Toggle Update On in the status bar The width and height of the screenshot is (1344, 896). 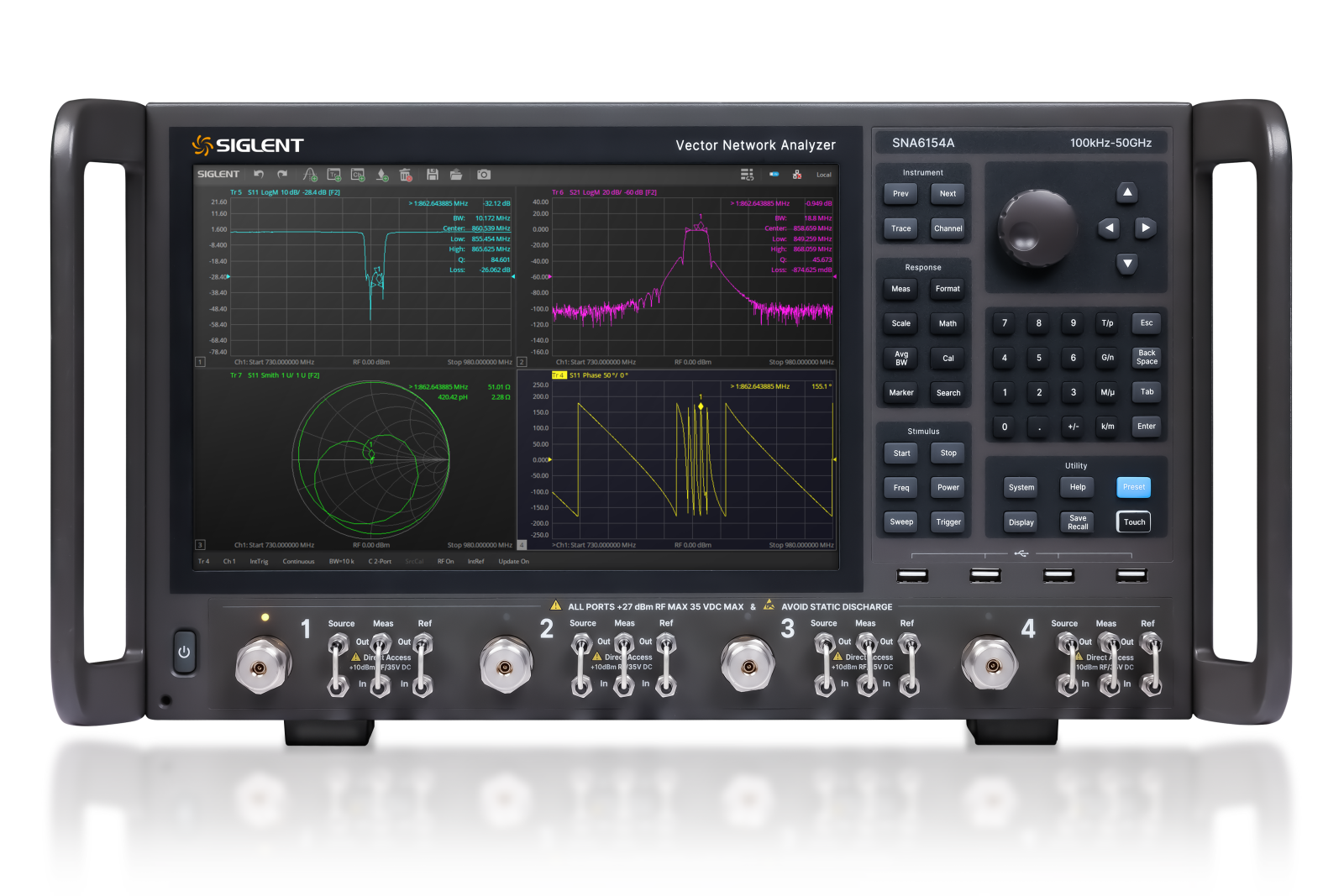tap(513, 562)
